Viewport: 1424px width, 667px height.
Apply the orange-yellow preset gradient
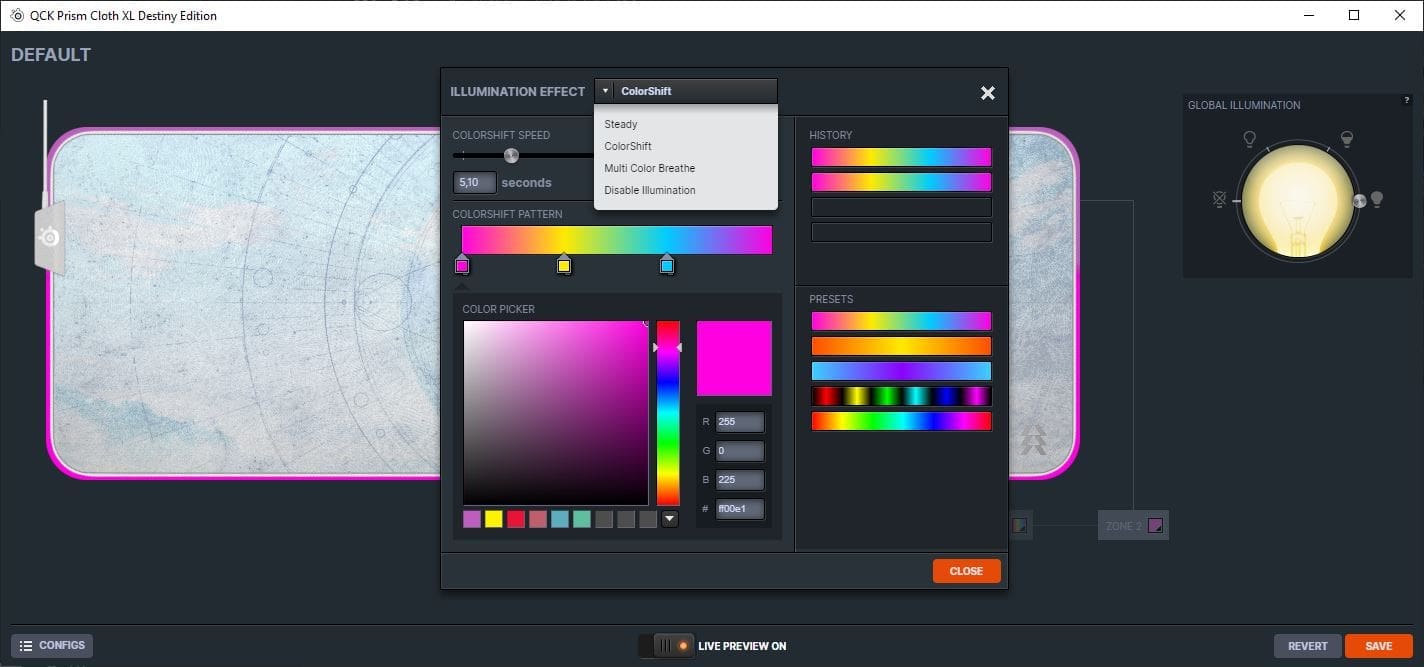tap(901, 346)
